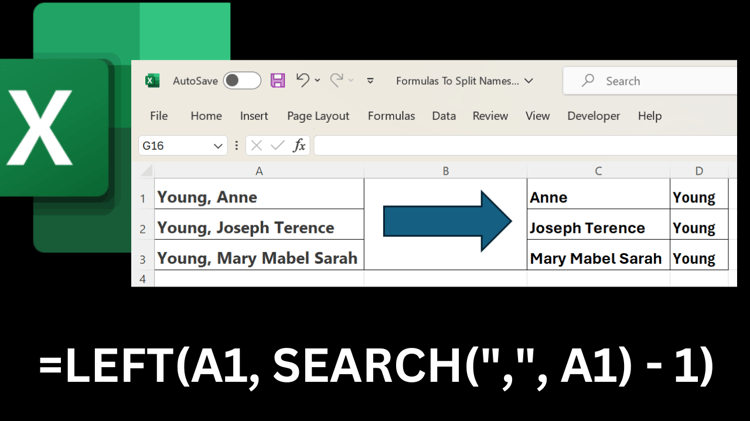Click the Enter checkmark icon in formula bar

coord(277,145)
